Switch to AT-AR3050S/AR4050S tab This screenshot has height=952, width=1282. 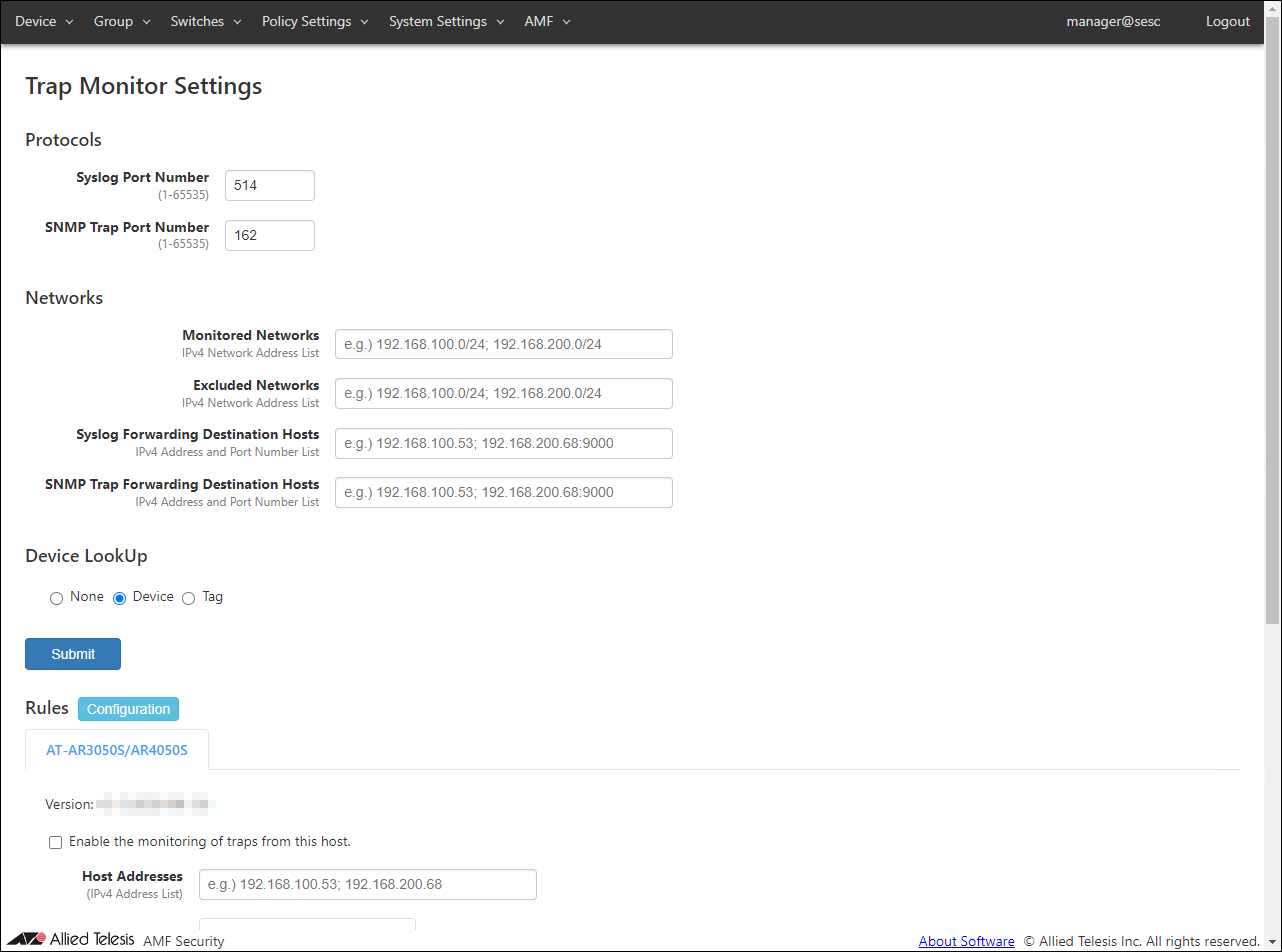116,750
